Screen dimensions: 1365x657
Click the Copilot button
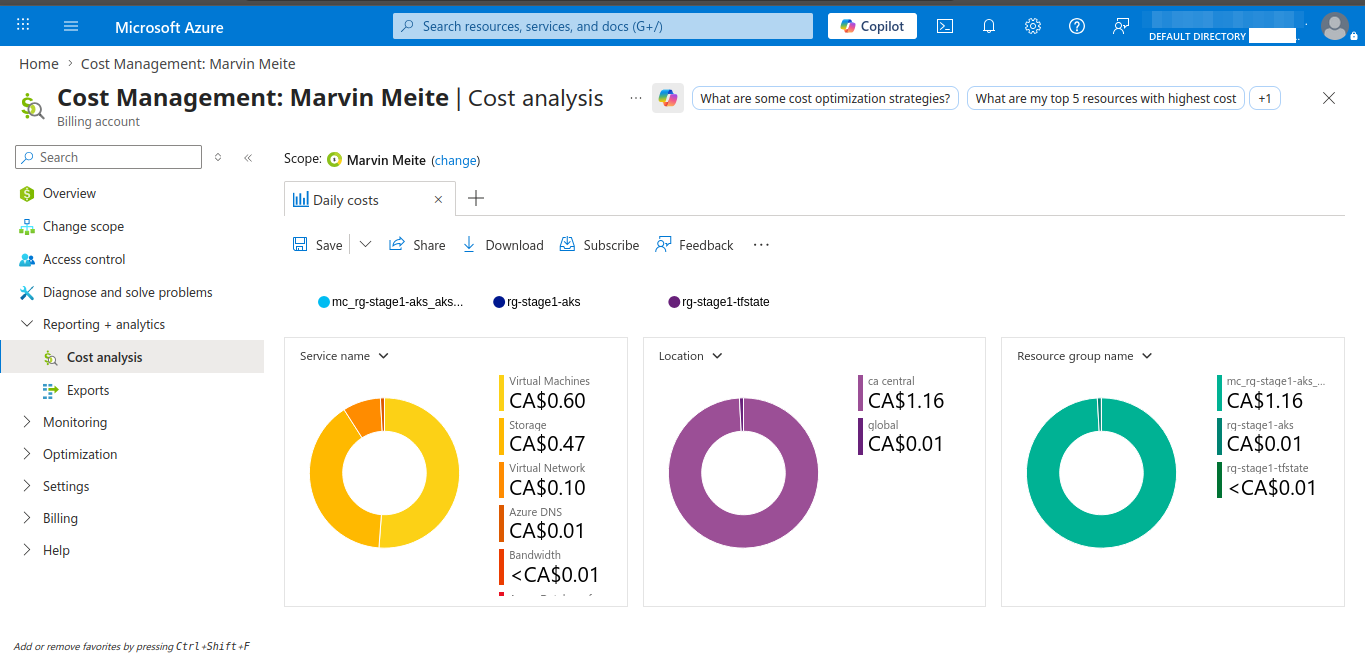coord(873,26)
